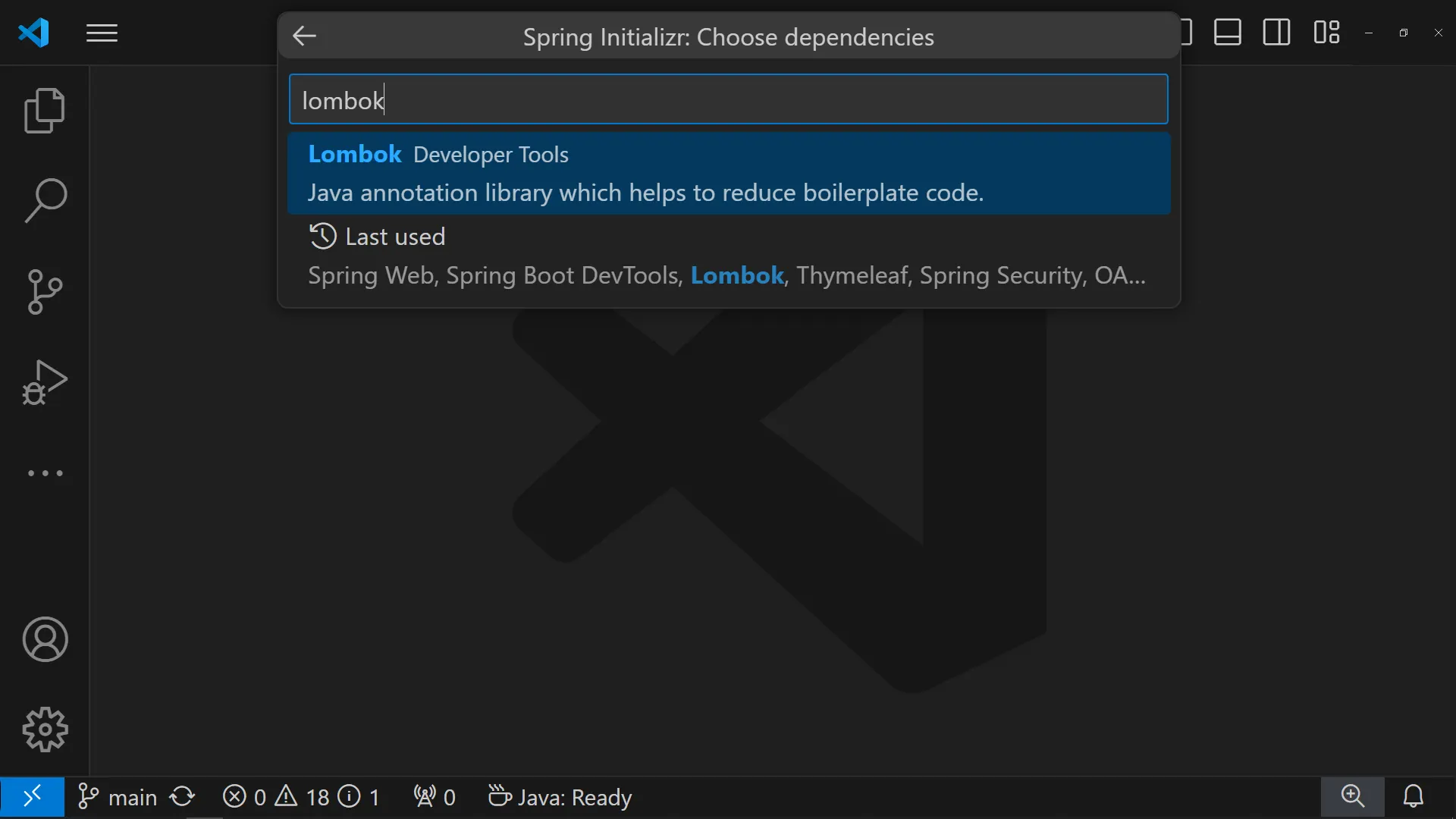Toggle the bottom panel layout button
Image resolution: width=1456 pixels, height=819 pixels.
click(1227, 33)
